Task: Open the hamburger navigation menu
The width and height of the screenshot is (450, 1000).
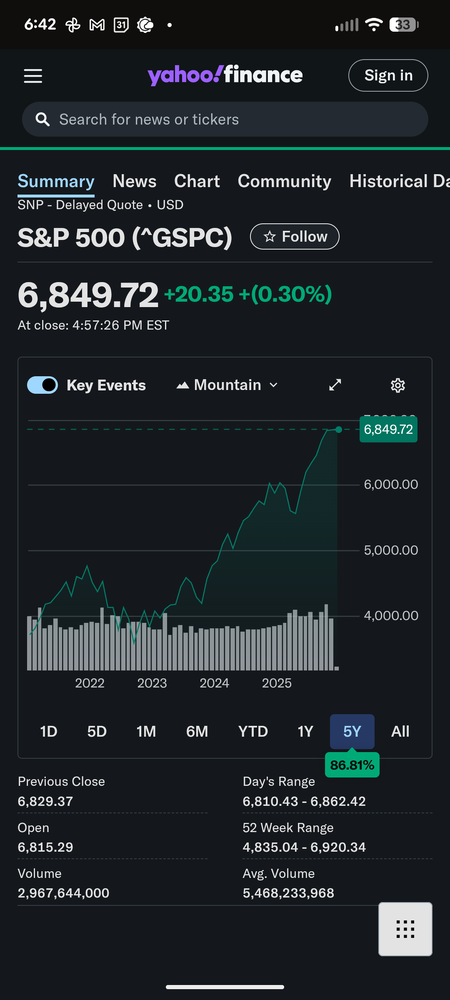Action: tap(33, 76)
